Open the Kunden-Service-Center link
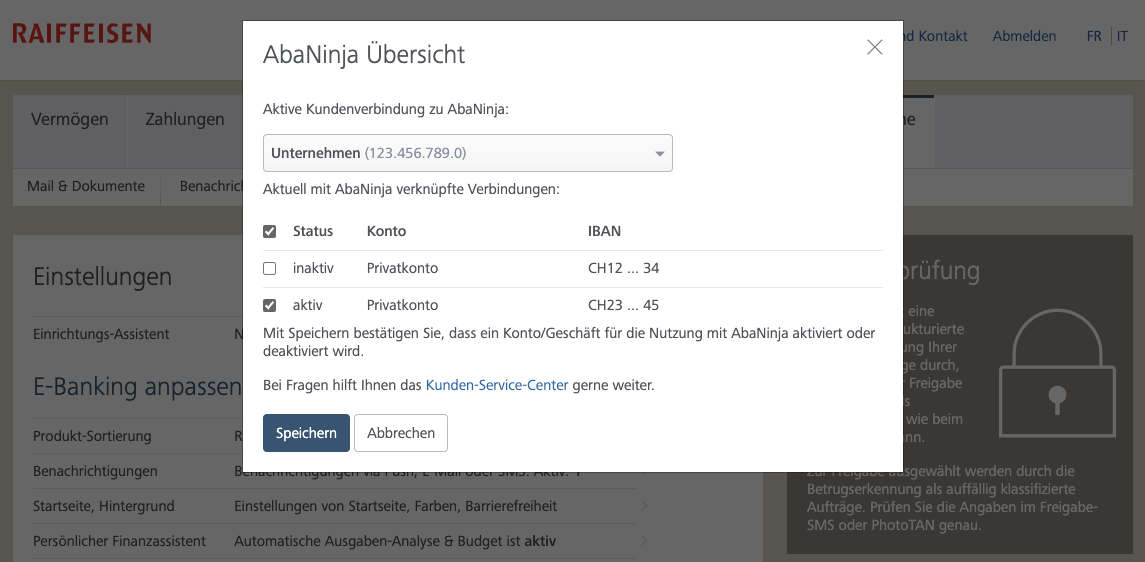 pyautogui.click(x=497, y=385)
